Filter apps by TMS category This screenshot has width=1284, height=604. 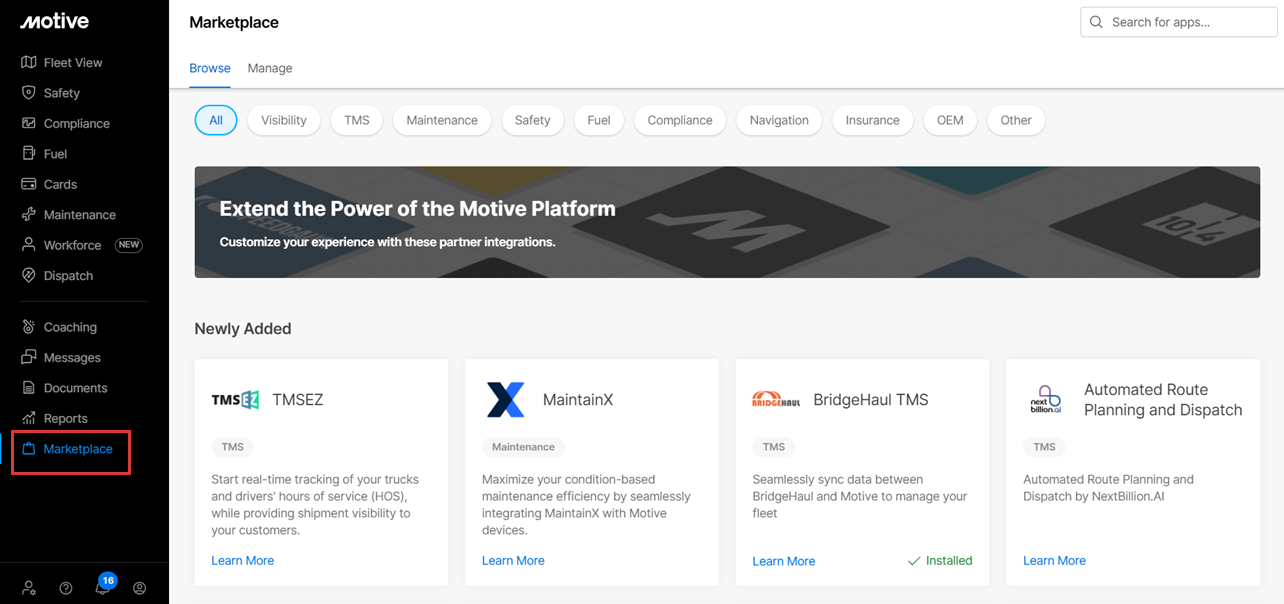(x=357, y=120)
